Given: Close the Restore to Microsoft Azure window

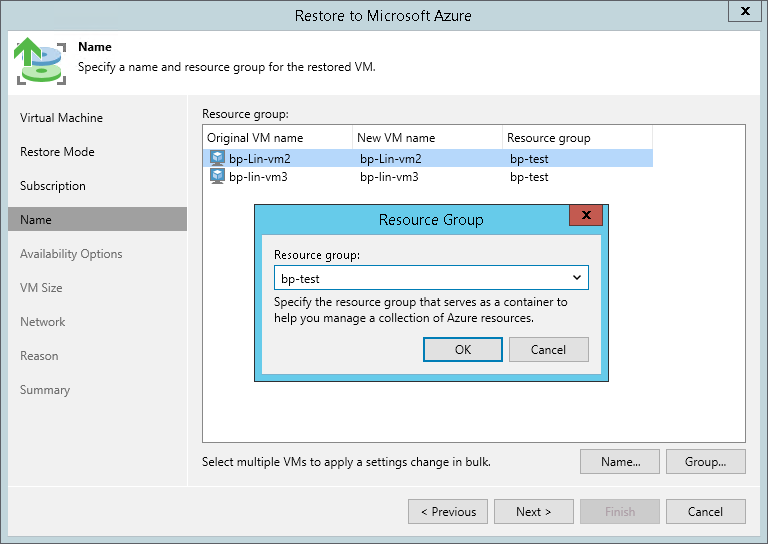Looking at the screenshot, I should pyautogui.click(x=745, y=11).
